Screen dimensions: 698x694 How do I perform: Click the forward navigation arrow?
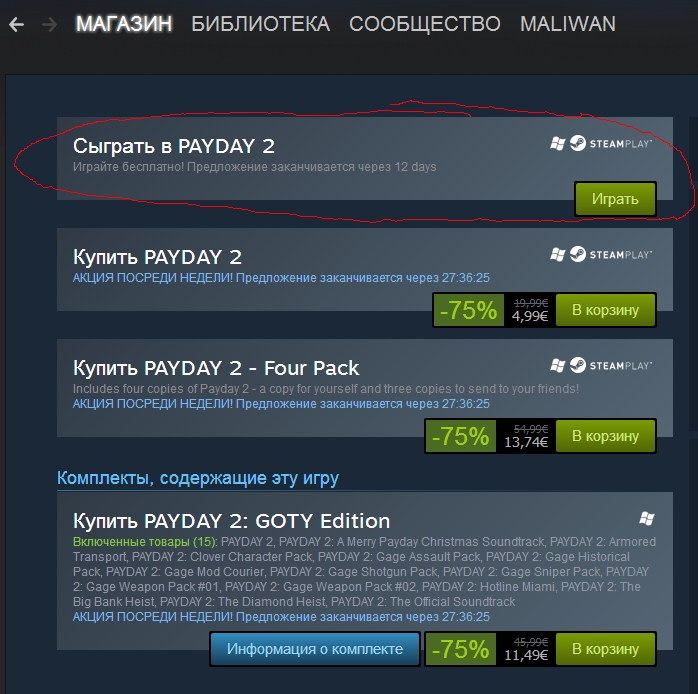50,24
